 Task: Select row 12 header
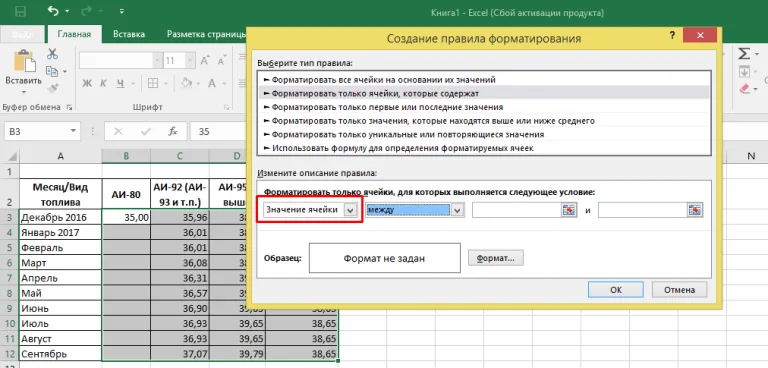pos(9,354)
